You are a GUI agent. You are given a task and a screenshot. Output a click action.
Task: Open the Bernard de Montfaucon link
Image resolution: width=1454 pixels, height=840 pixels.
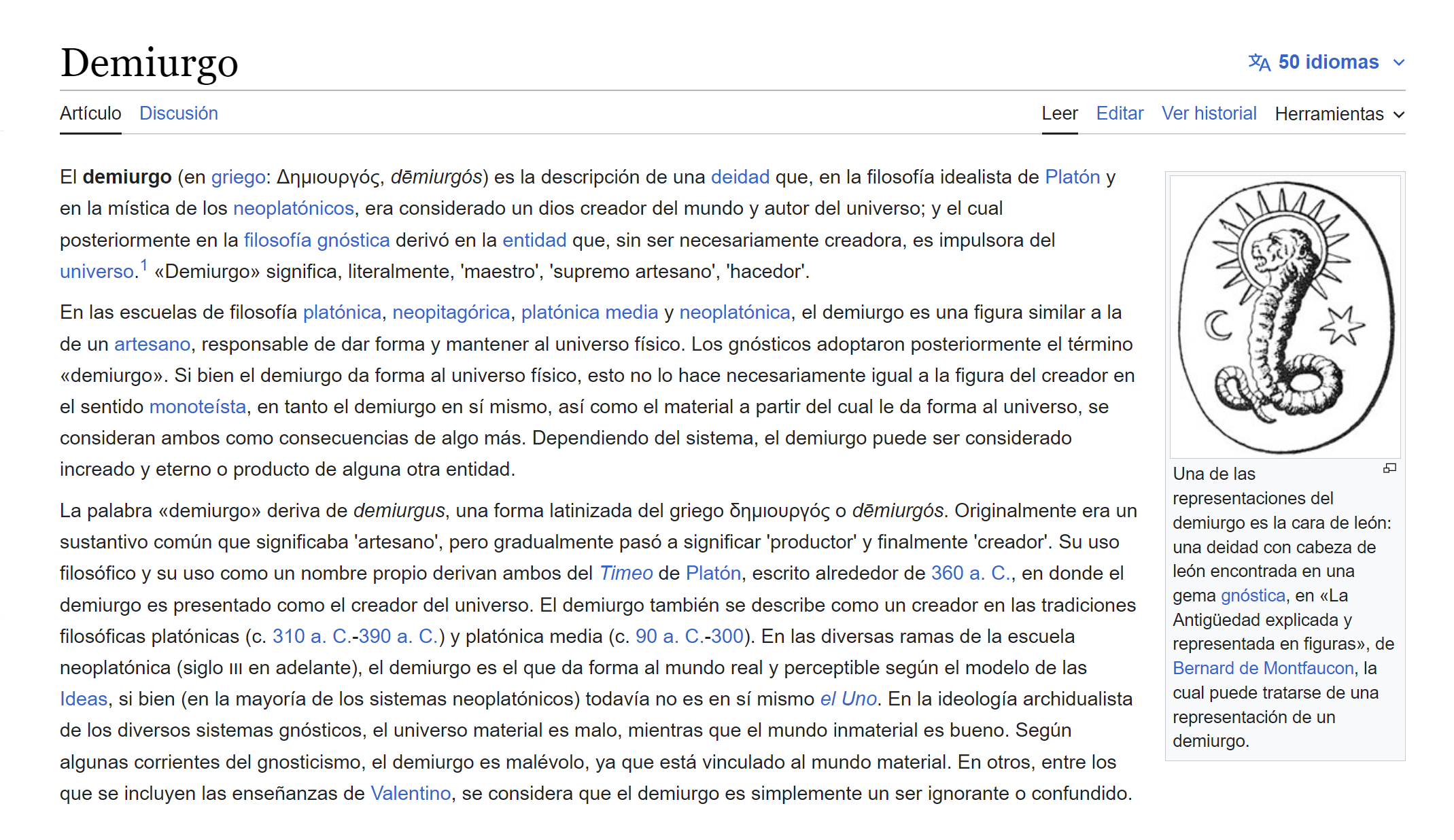coord(1263,668)
